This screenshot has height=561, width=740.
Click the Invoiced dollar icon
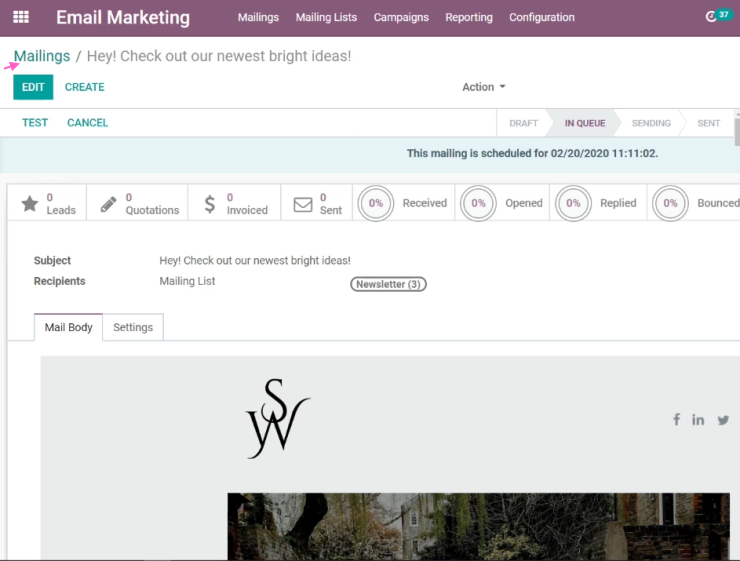click(x=210, y=204)
